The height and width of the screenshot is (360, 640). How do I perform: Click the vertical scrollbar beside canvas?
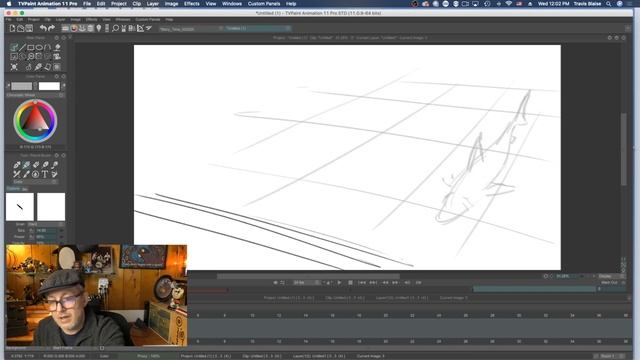coord(623,149)
